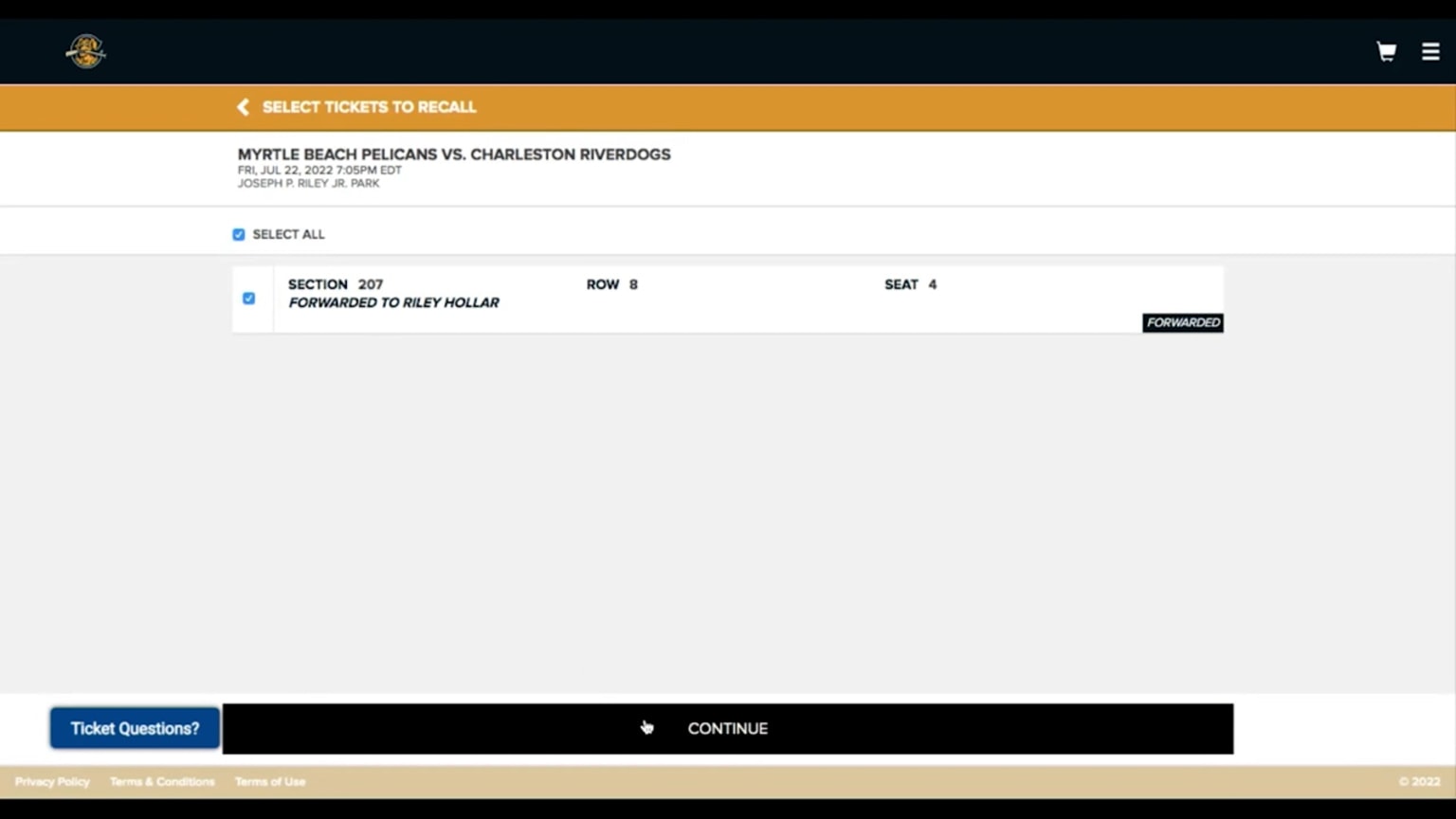This screenshot has height=819, width=1456.
Task: Go back using the left chevron arrow
Action: pyautogui.click(x=243, y=107)
